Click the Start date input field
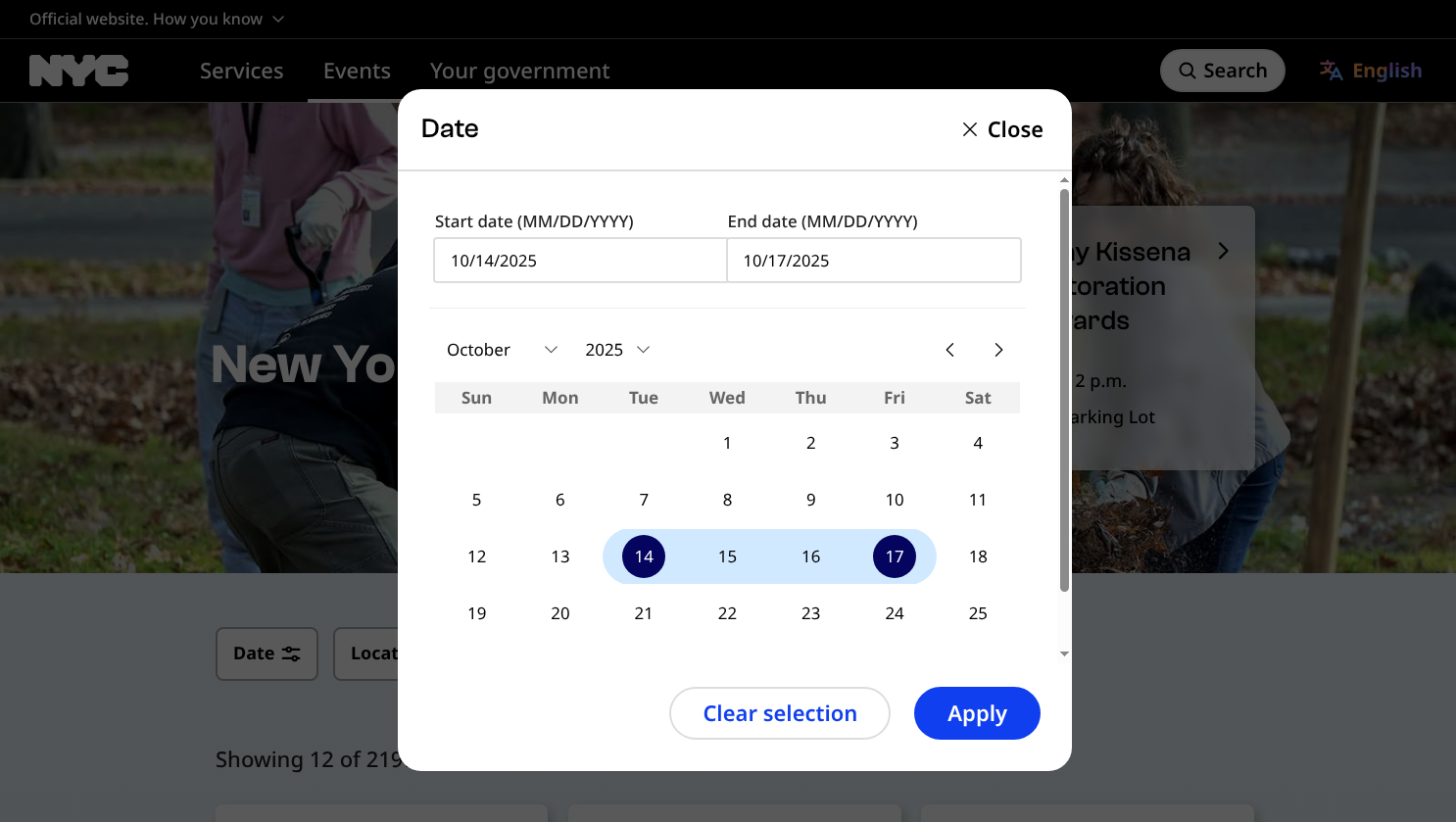The height and width of the screenshot is (822, 1456). click(x=580, y=260)
